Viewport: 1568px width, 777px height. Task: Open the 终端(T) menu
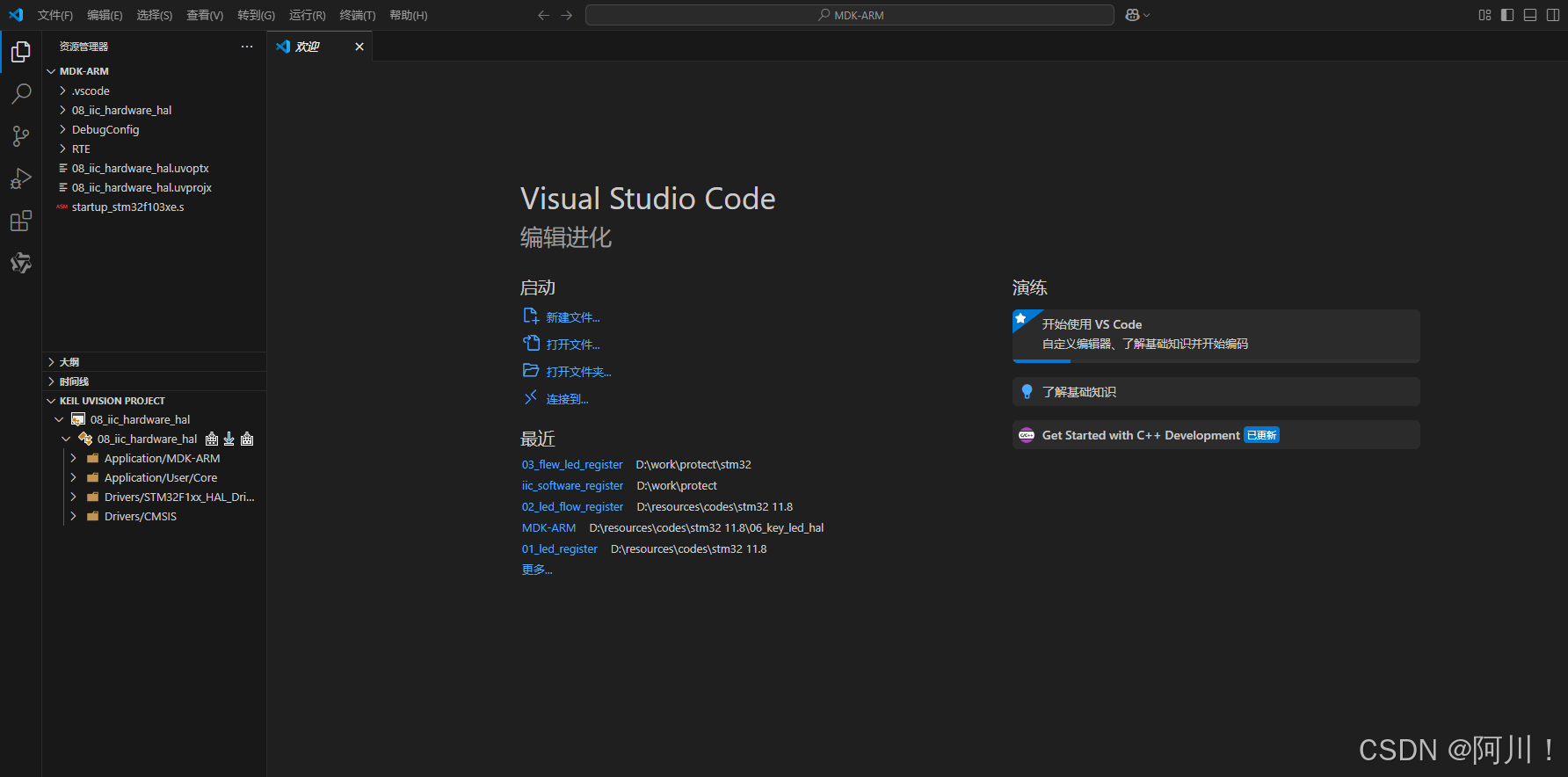[358, 15]
